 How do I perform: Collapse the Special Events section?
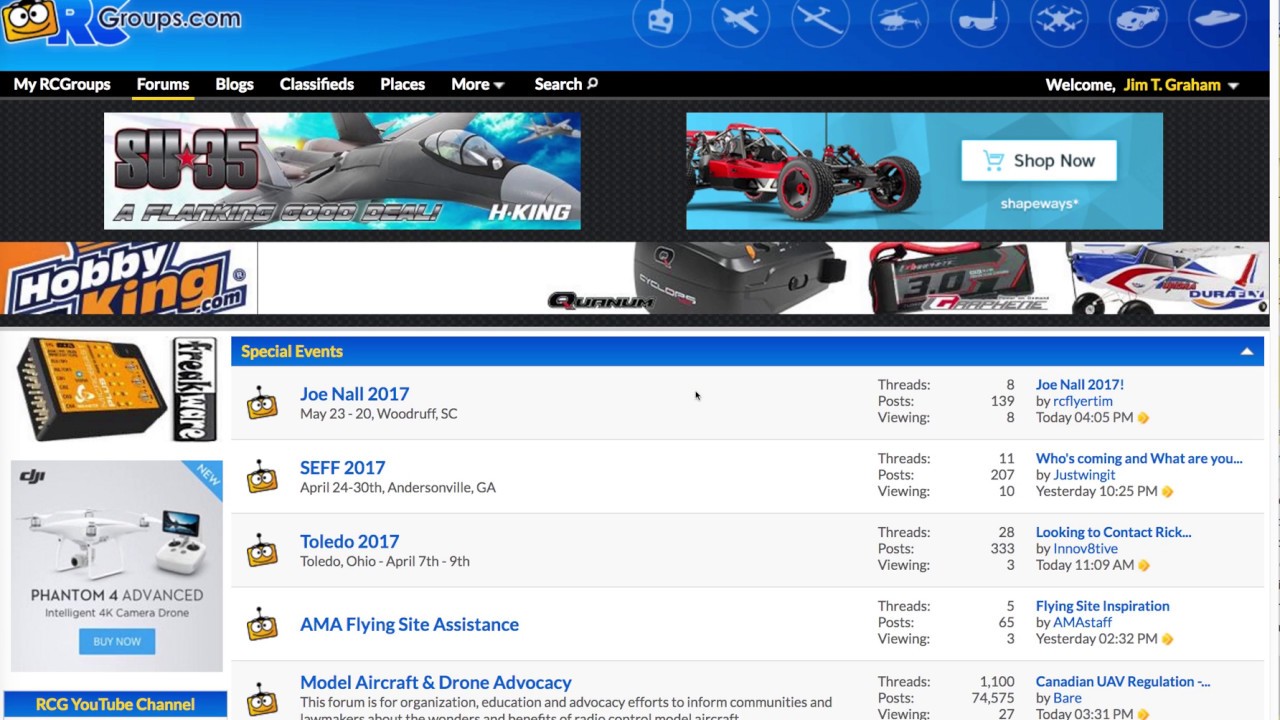click(1247, 351)
